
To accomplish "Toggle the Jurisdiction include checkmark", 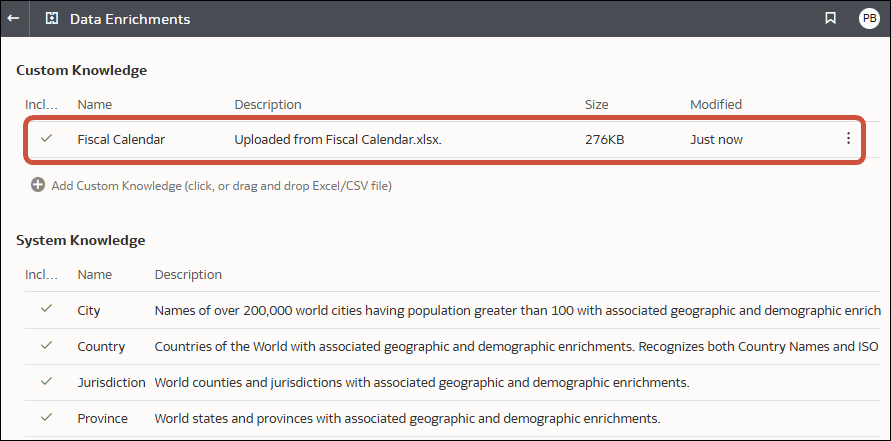I will (46, 382).
